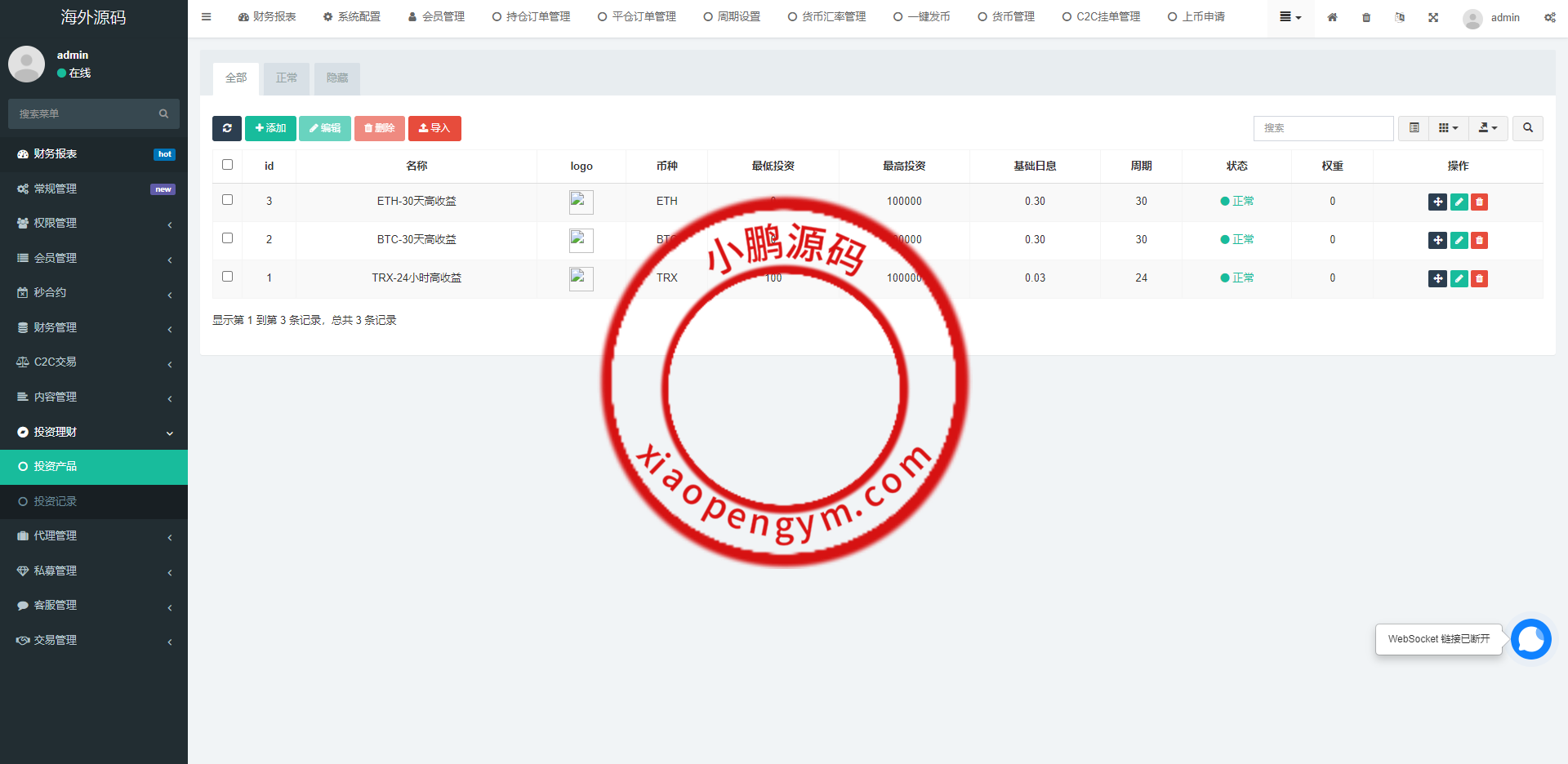The image size is (1568, 764).
Task: Click the green edit icon for ETH-30 row
Action: [1459, 202]
